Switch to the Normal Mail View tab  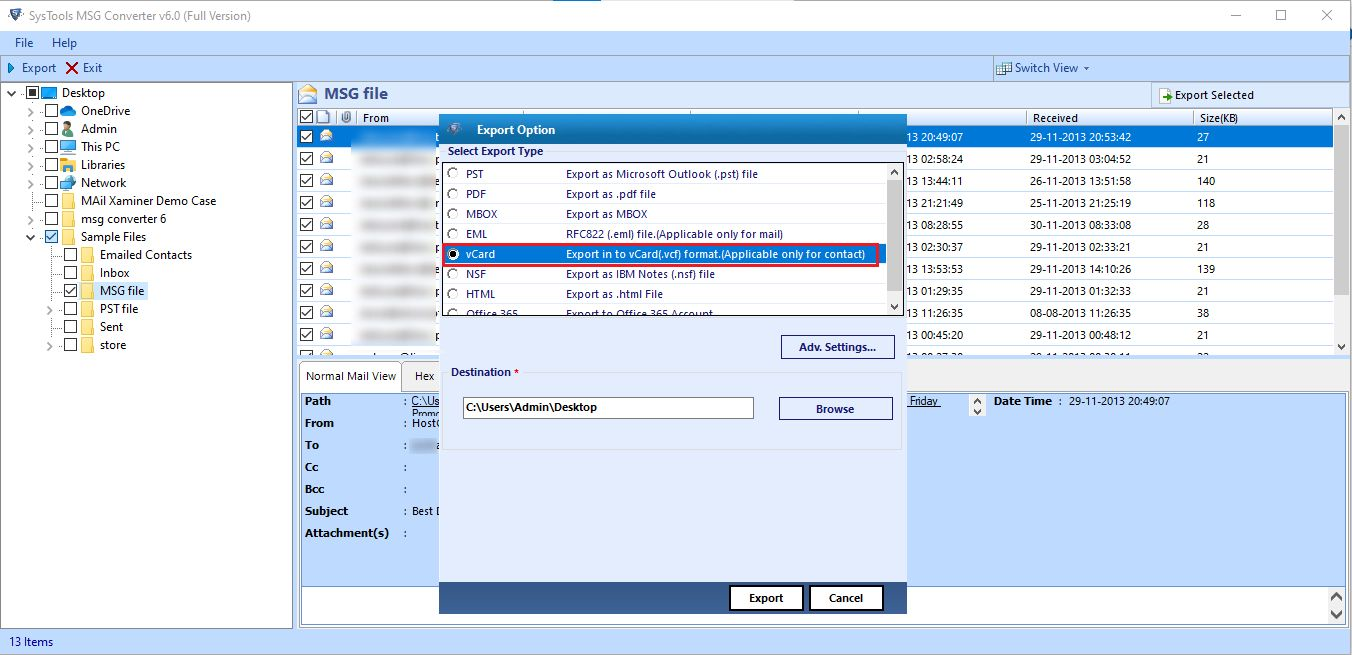coord(351,376)
